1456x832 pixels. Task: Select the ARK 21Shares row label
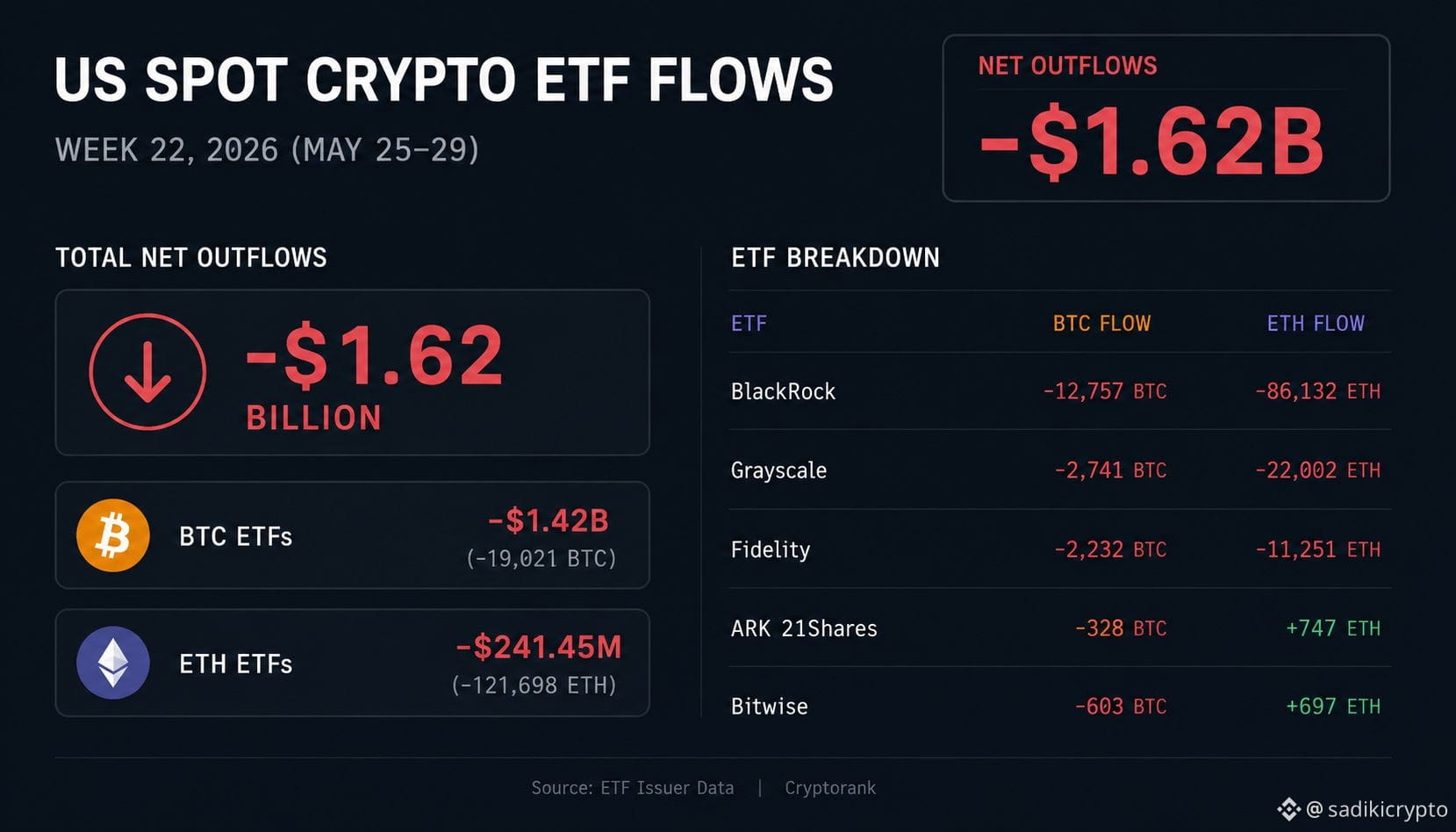point(804,628)
